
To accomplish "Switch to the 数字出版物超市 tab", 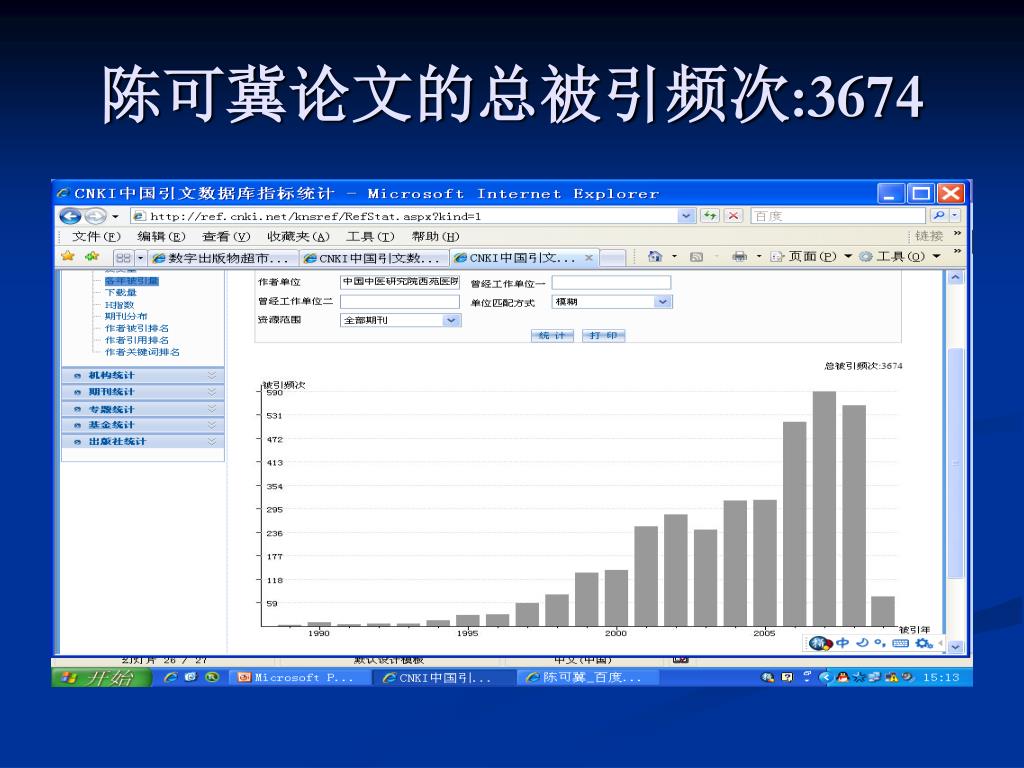I will (x=223, y=258).
